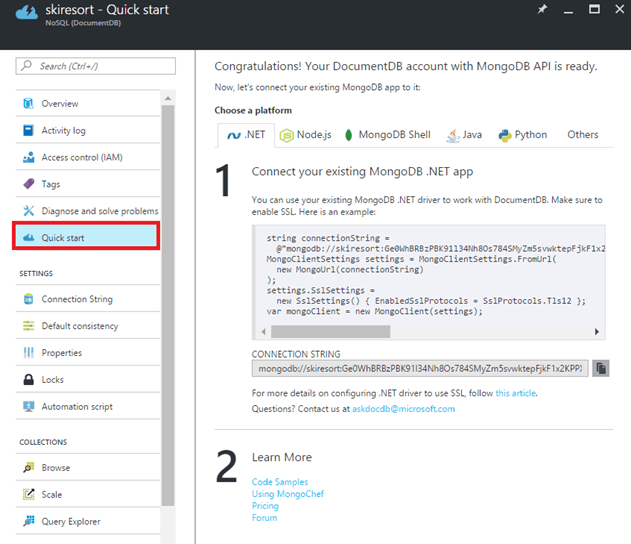Copy the connection string with copy icon
This screenshot has height=544, width=631.
coord(600,368)
